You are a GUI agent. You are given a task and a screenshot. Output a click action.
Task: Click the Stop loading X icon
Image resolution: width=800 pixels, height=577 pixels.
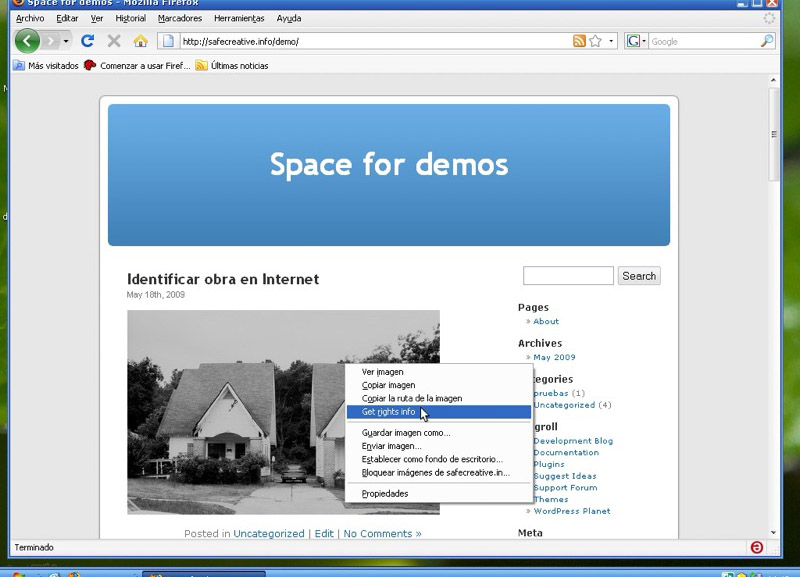point(114,41)
